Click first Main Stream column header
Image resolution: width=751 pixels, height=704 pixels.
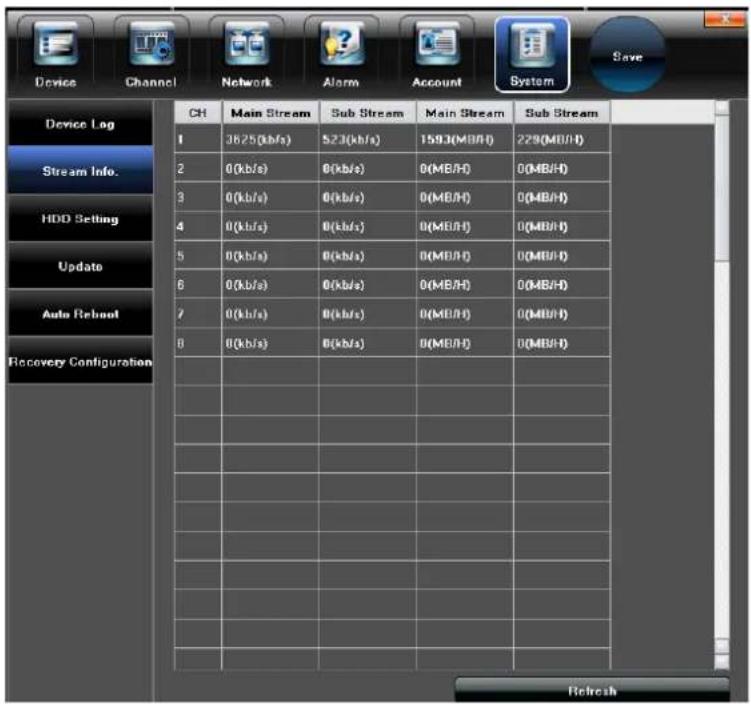point(271,113)
